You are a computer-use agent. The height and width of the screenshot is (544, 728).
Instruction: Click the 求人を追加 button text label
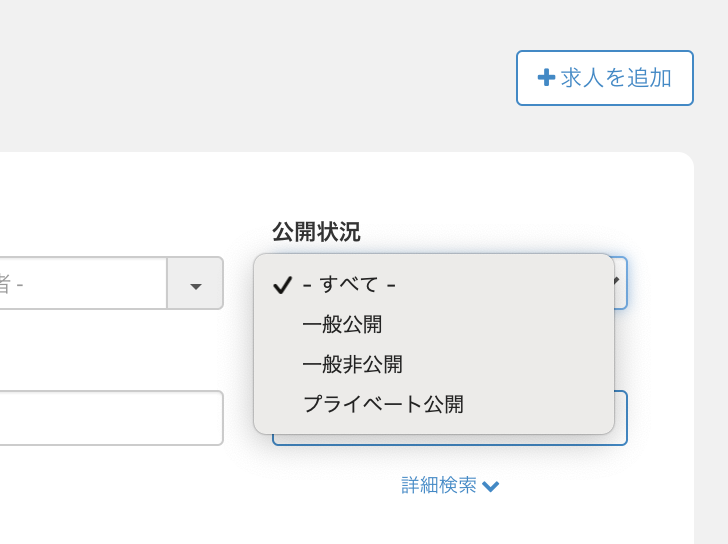(x=616, y=78)
